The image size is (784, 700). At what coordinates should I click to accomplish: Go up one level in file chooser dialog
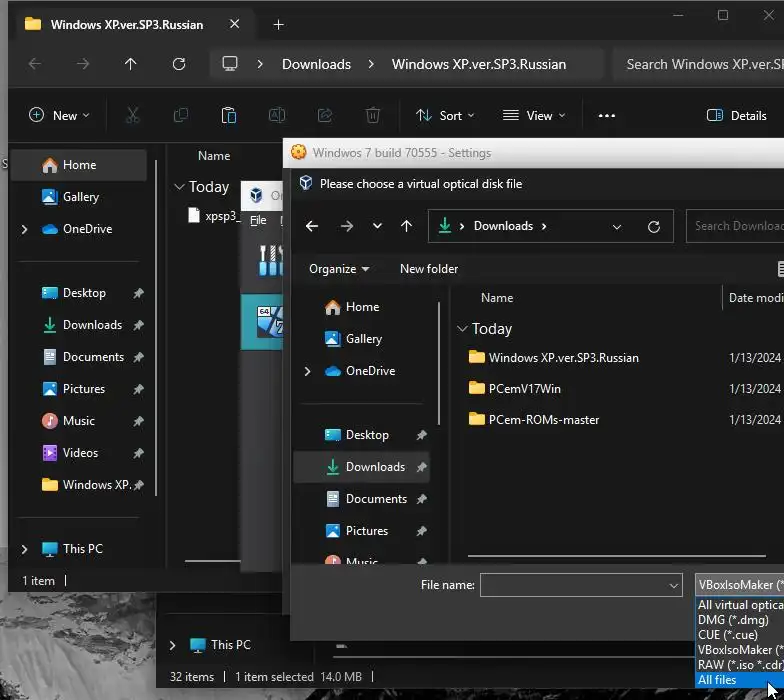click(x=406, y=226)
